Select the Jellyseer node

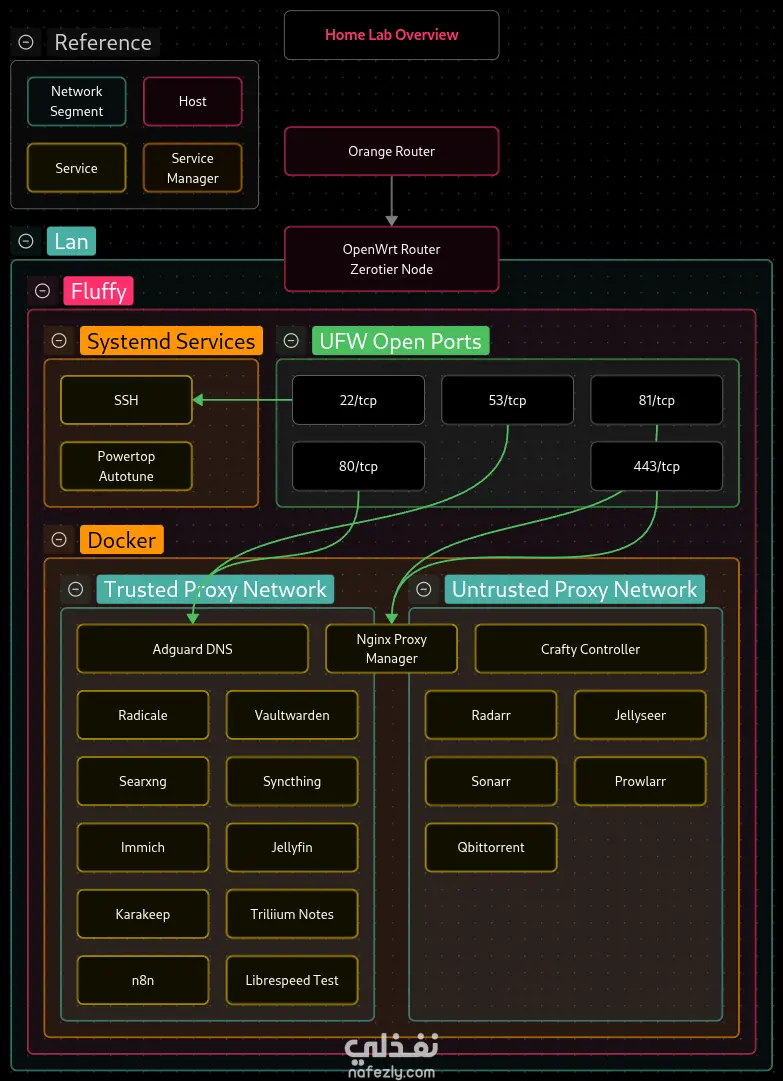[640, 715]
